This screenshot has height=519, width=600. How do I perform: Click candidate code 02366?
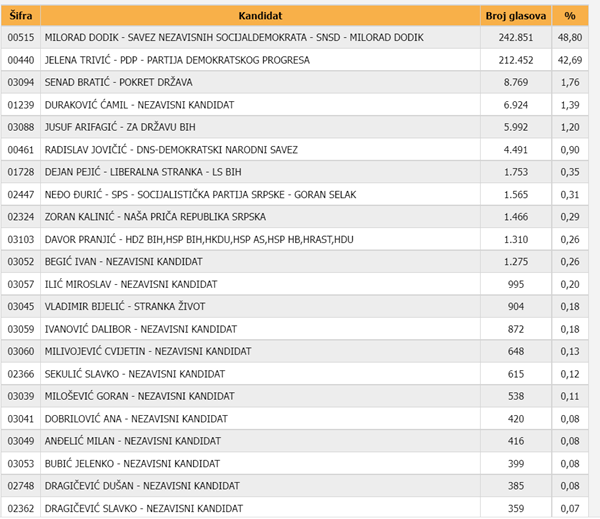[x=20, y=373]
